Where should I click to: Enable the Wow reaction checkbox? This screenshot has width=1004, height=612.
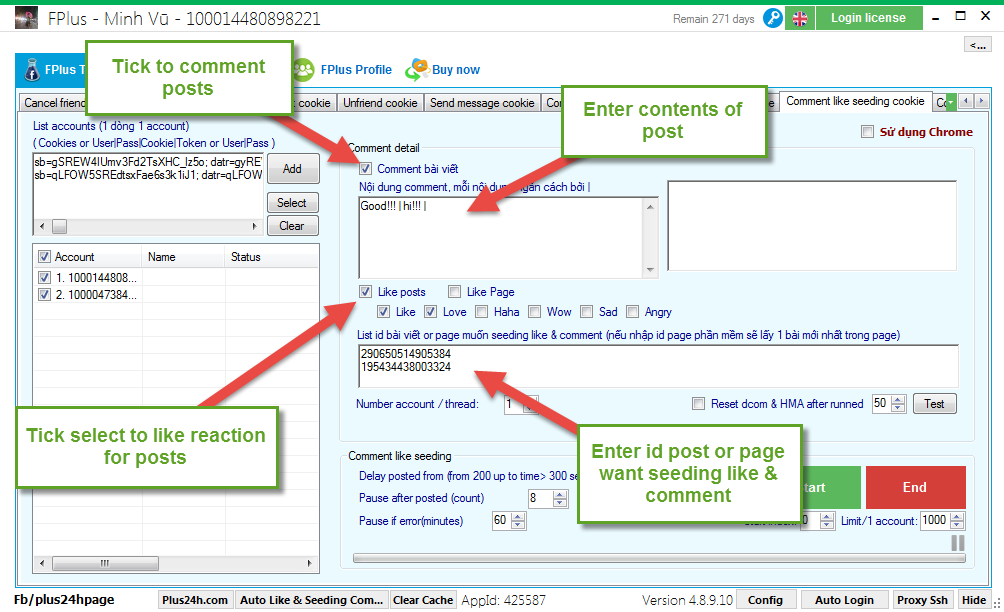coord(535,312)
